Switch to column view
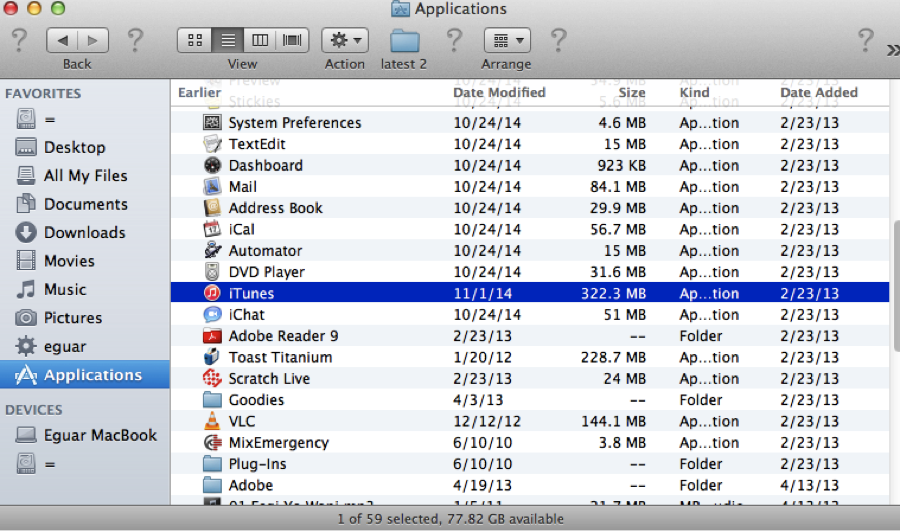 coord(260,40)
